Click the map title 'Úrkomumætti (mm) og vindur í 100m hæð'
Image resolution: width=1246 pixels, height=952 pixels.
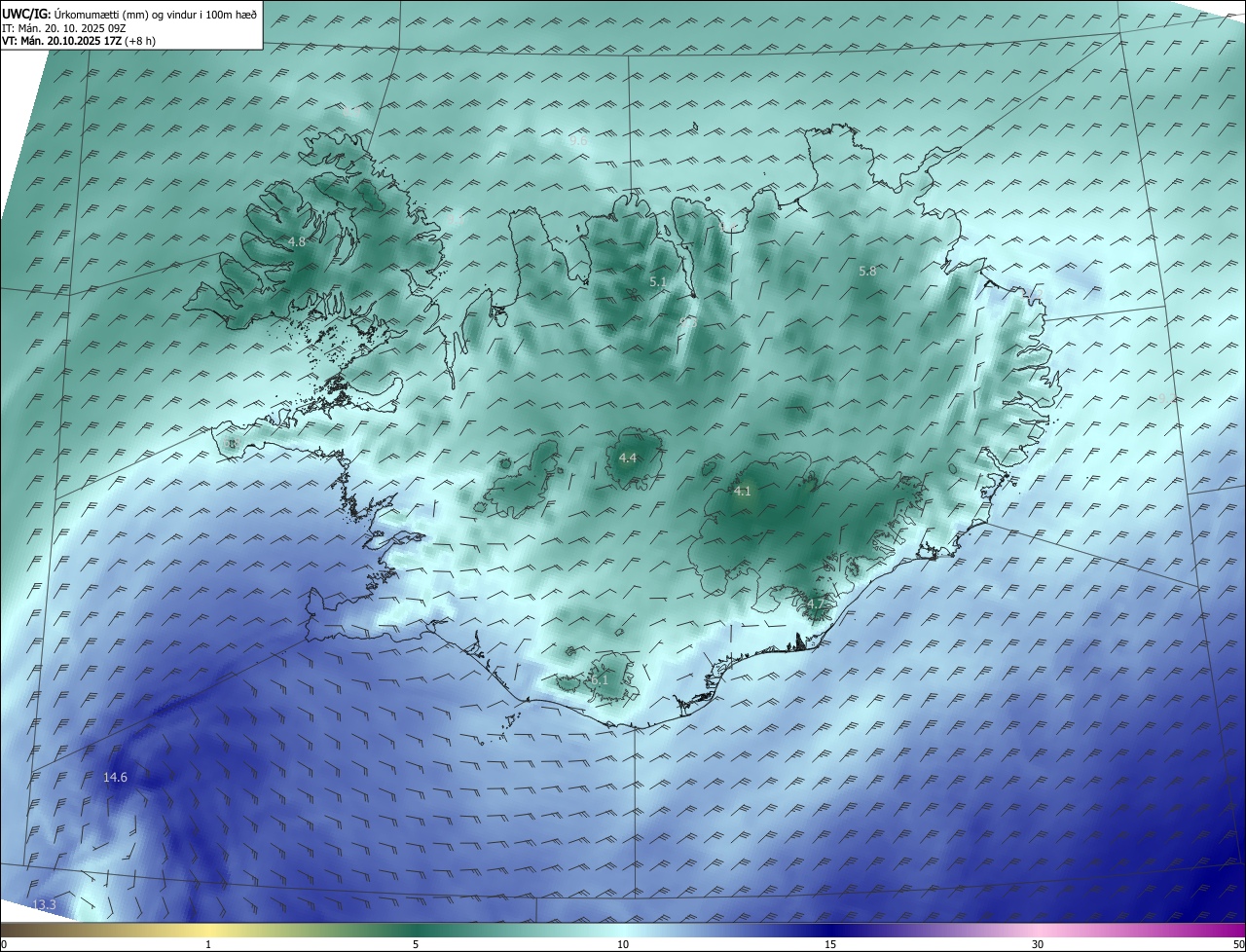pyautogui.click(x=154, y=14)
